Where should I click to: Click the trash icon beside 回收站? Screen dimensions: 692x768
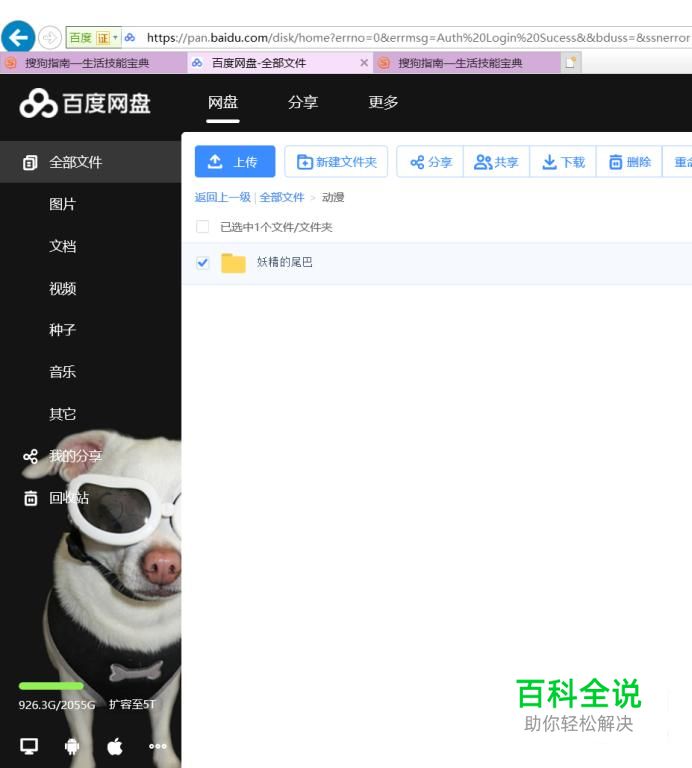pyautogui.click(x=30, y=498)
